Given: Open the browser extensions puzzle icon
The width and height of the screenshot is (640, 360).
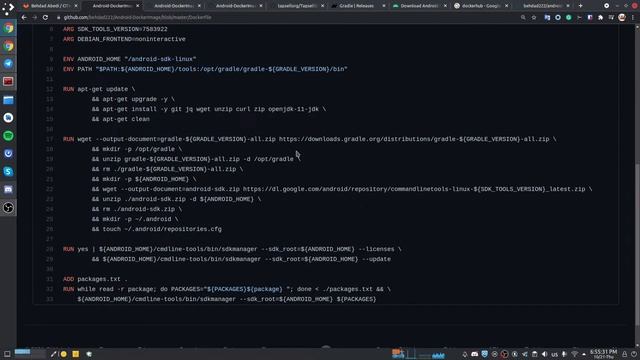Looking at the screenshot, I should pyautogui.click(x=600, y=18).
